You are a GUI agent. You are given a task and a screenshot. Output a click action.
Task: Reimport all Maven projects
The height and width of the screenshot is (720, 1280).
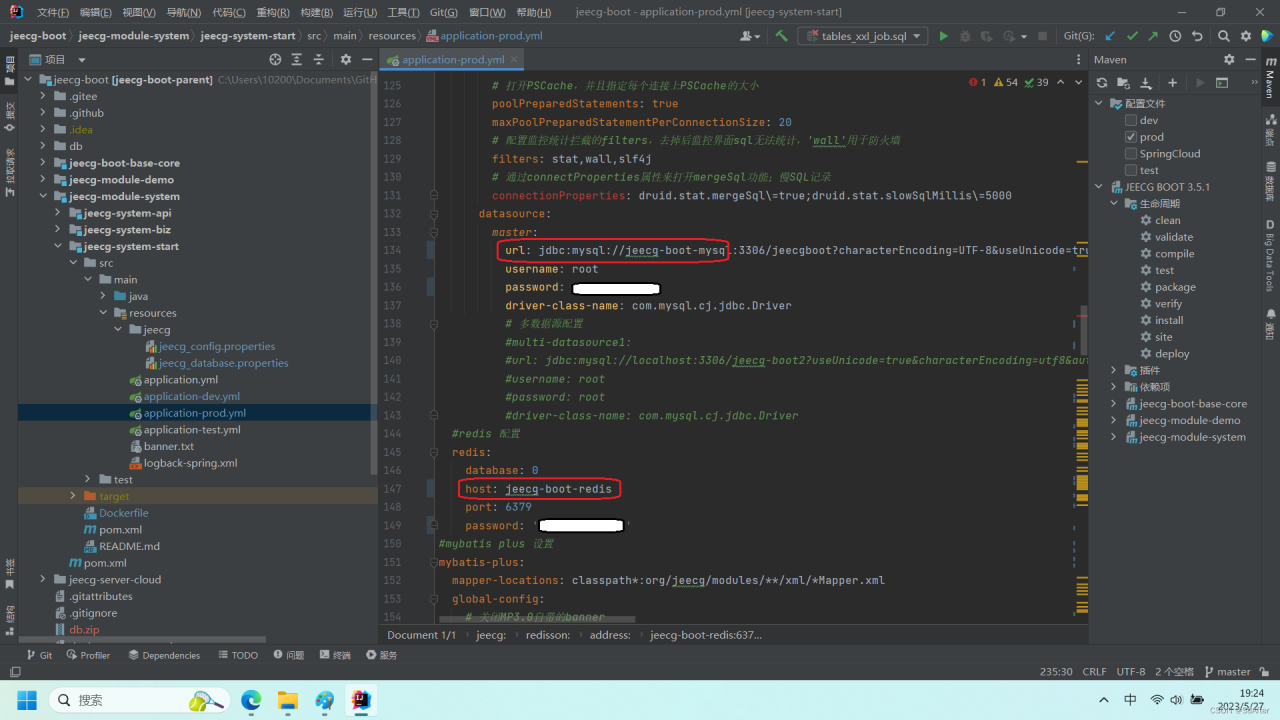1102,83
